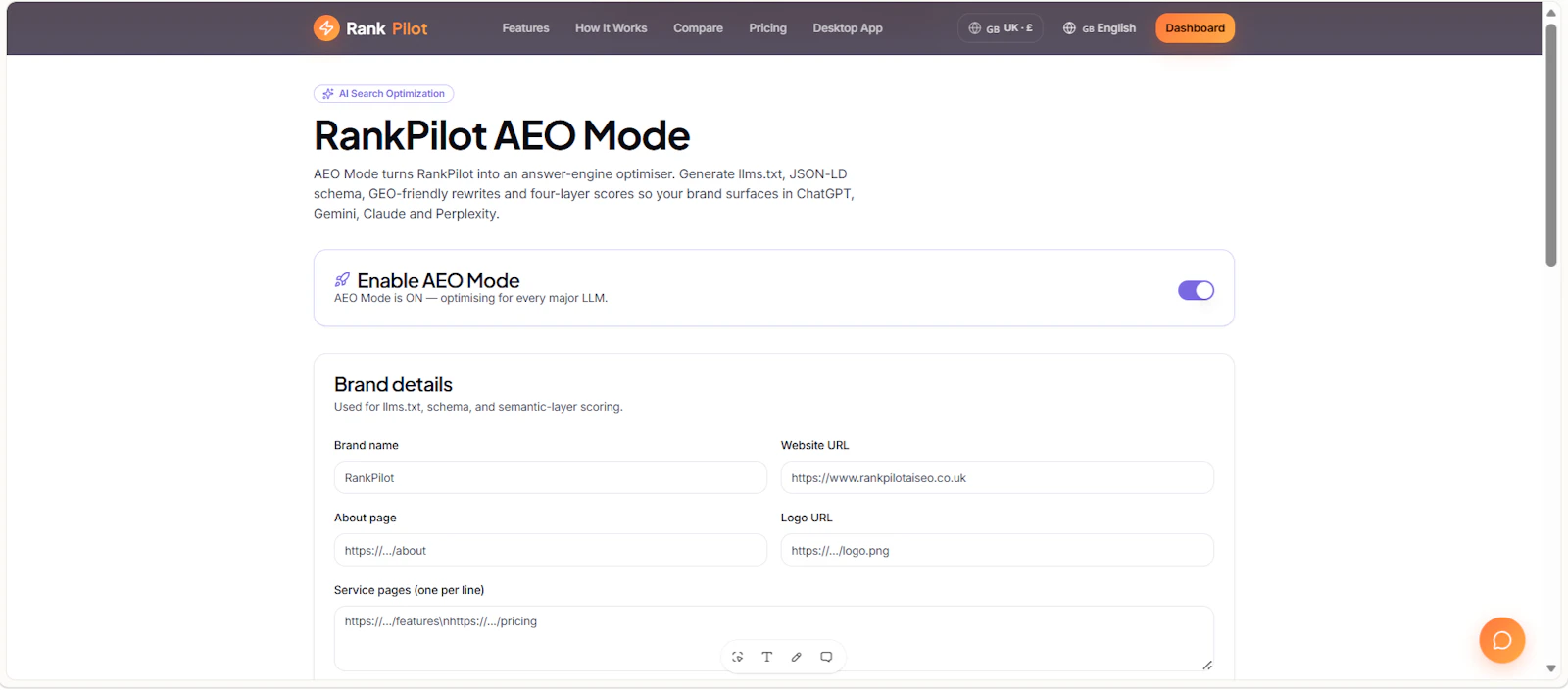Click the Service pages text area

(x=773, y=638)
